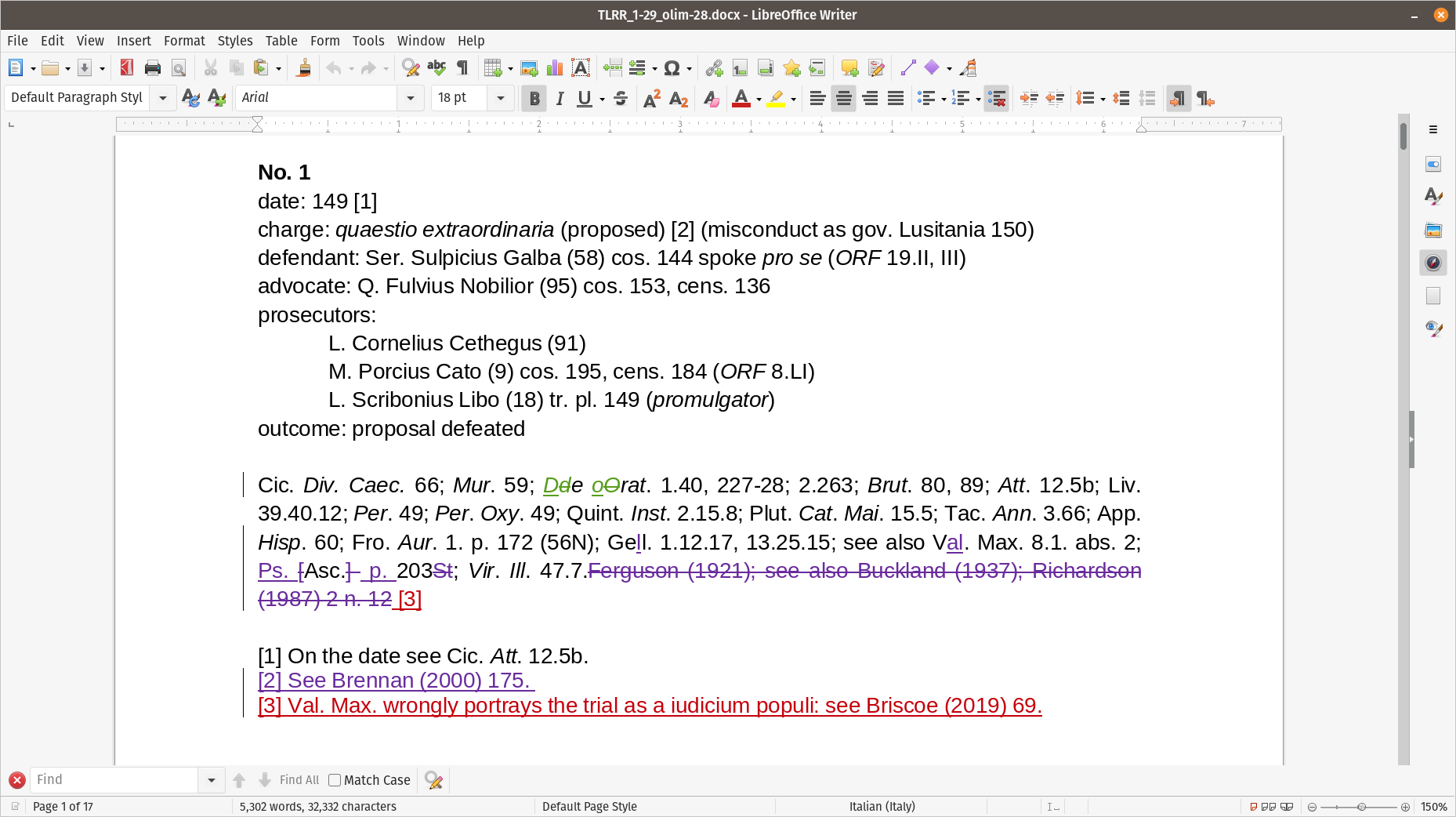This screenshot has height=817, width=1456.
Task: Insert a hyperlink
Action: pyautogui.click(x=714, y=68)
